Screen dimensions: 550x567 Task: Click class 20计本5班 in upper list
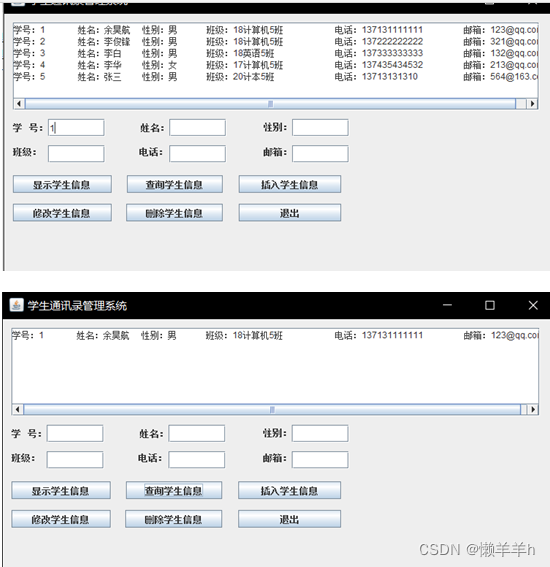[x=253, y=77]
